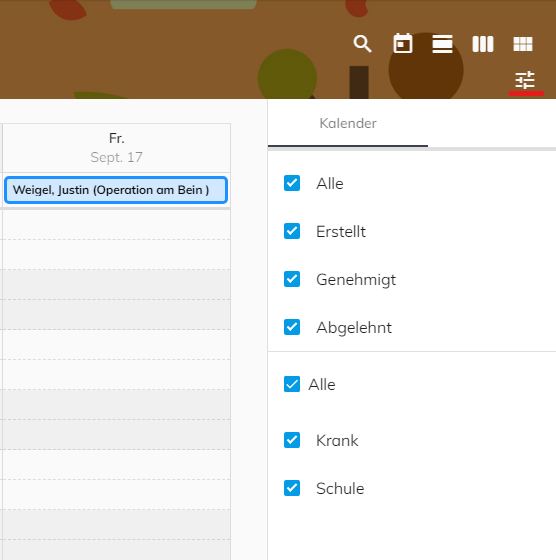Toggle the Krank checkbox
This screenshot has width=556, height=560.
coord(292,440)
